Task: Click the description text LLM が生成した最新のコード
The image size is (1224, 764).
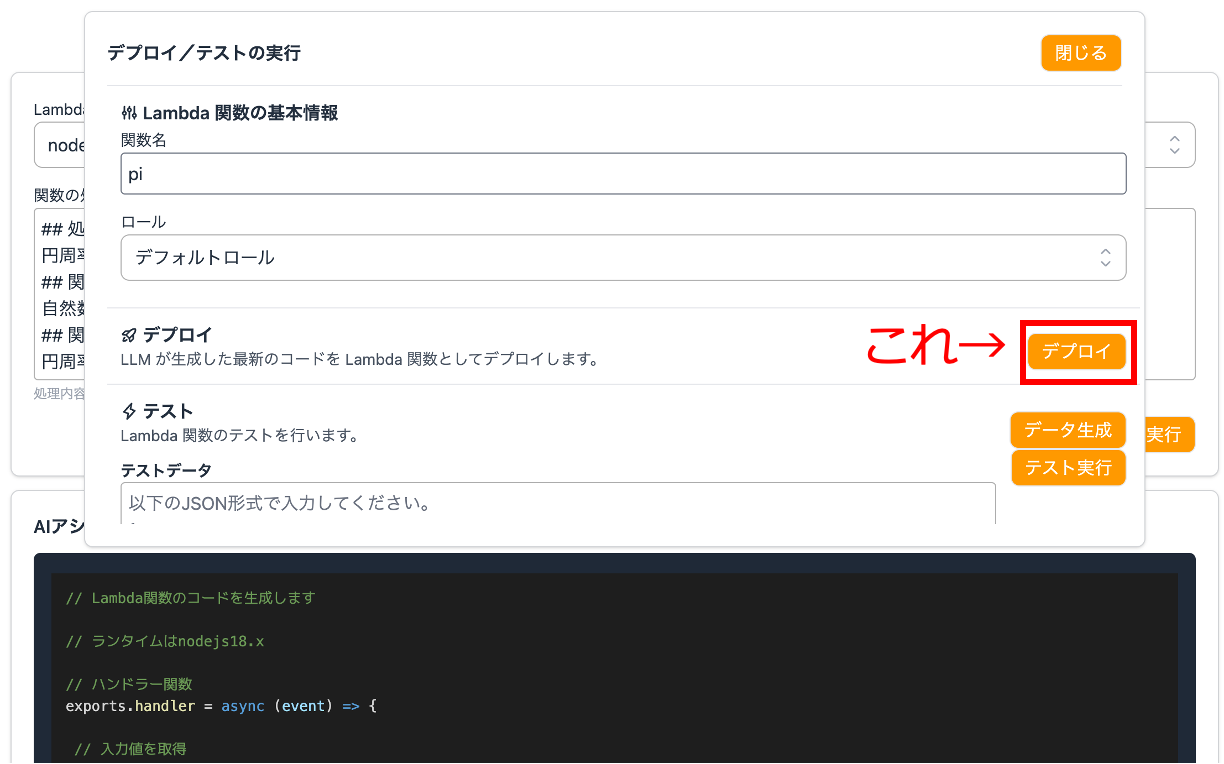Action: [359, 359]
